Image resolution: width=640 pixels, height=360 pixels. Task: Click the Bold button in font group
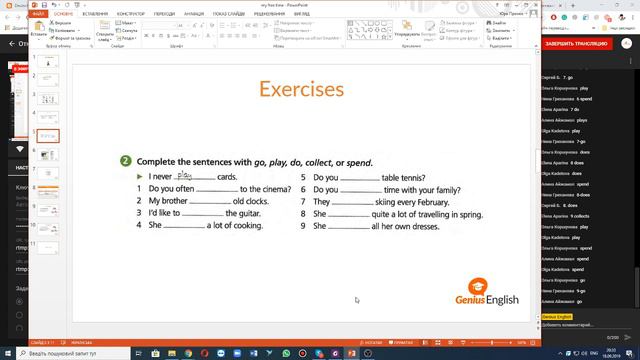(146, 36)
